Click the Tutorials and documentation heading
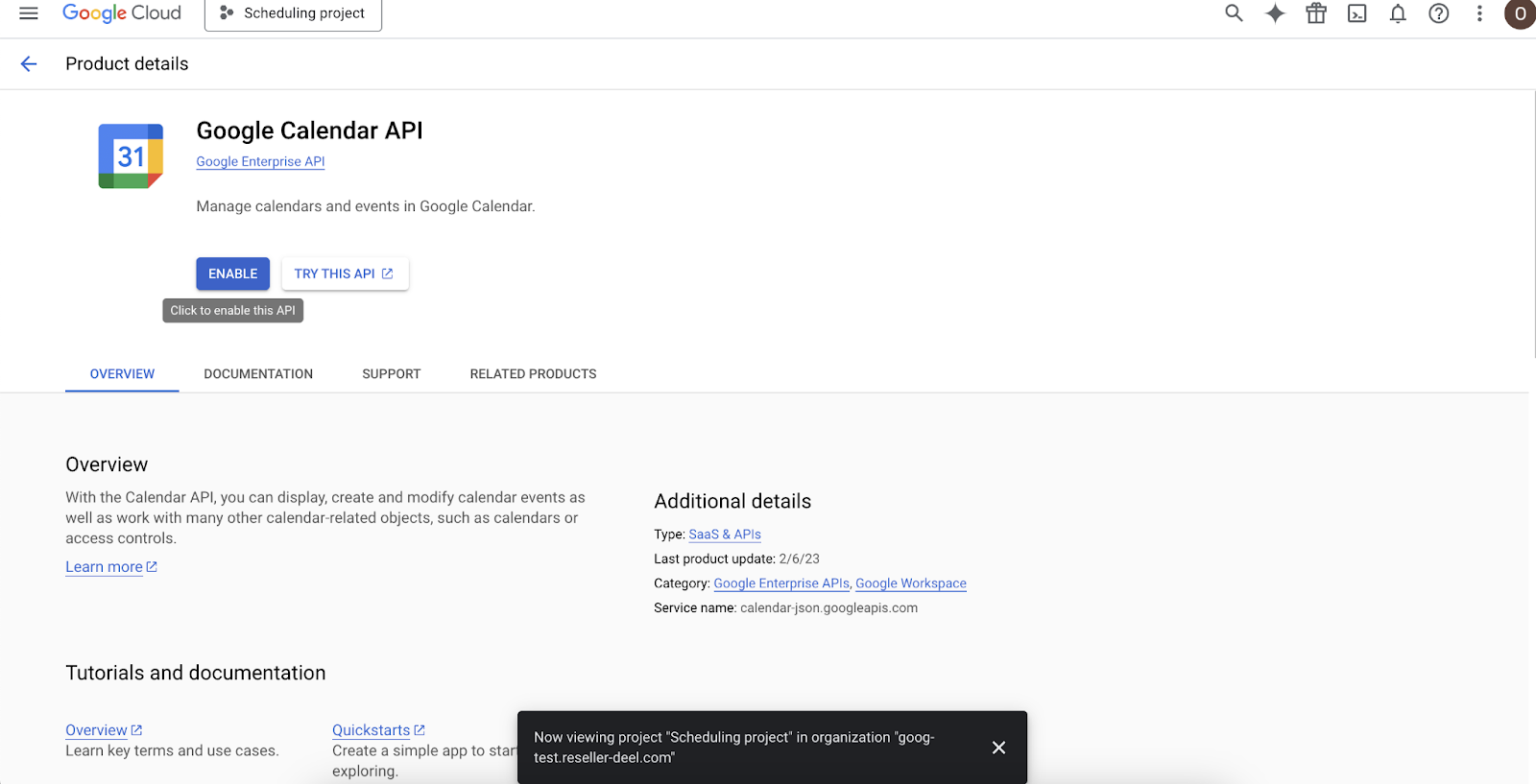This screenshot has height=784, width=1536. (196, 673)
